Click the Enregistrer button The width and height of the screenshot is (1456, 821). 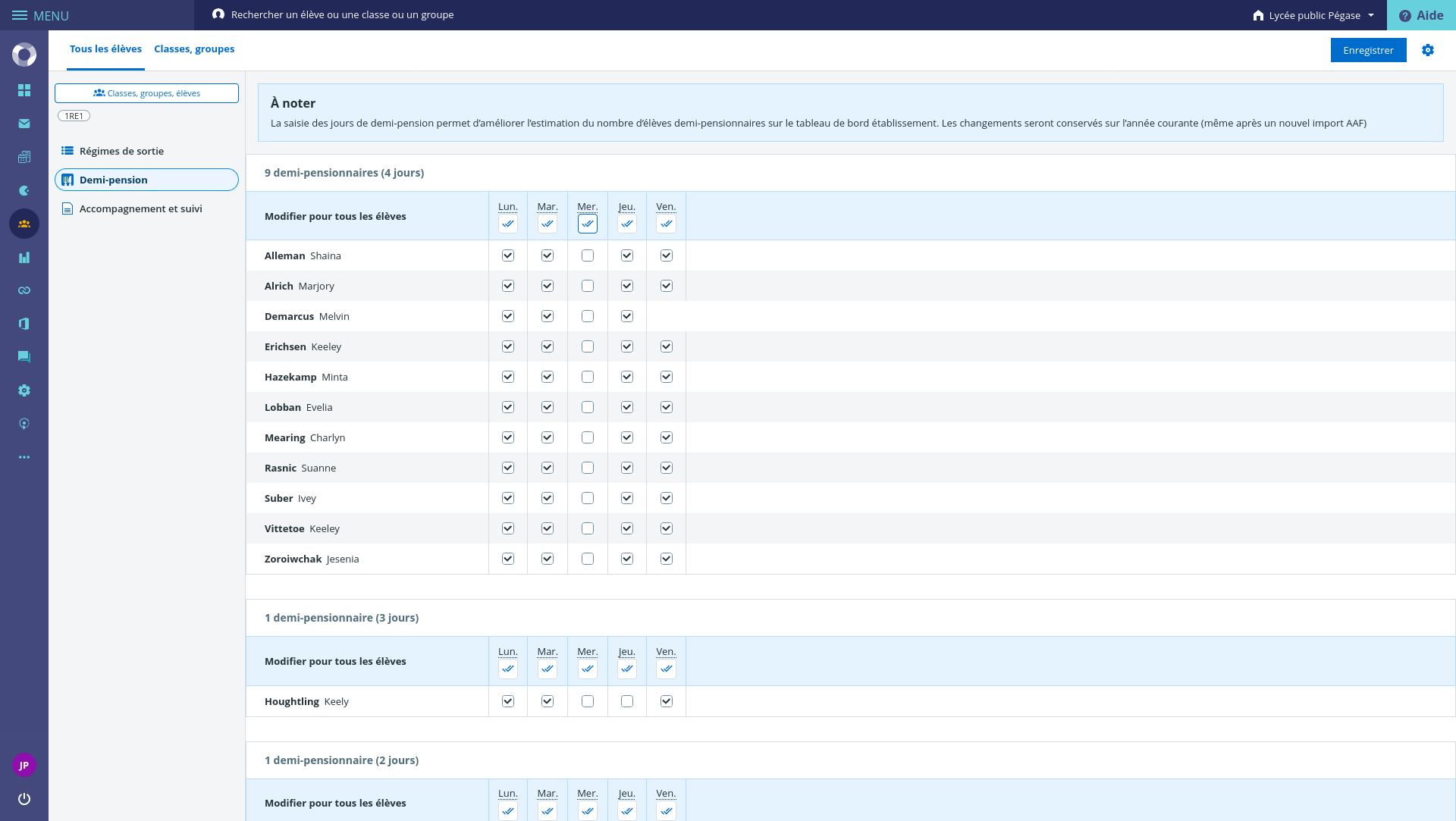pyautogui.click(x=1368, y=51)
